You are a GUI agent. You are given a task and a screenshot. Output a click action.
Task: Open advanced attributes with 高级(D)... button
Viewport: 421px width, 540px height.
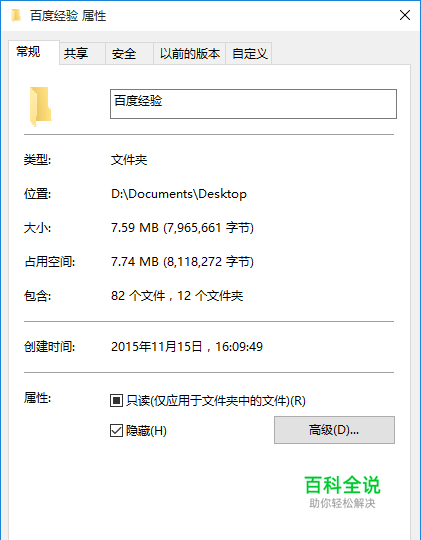(x=334, y=430)
